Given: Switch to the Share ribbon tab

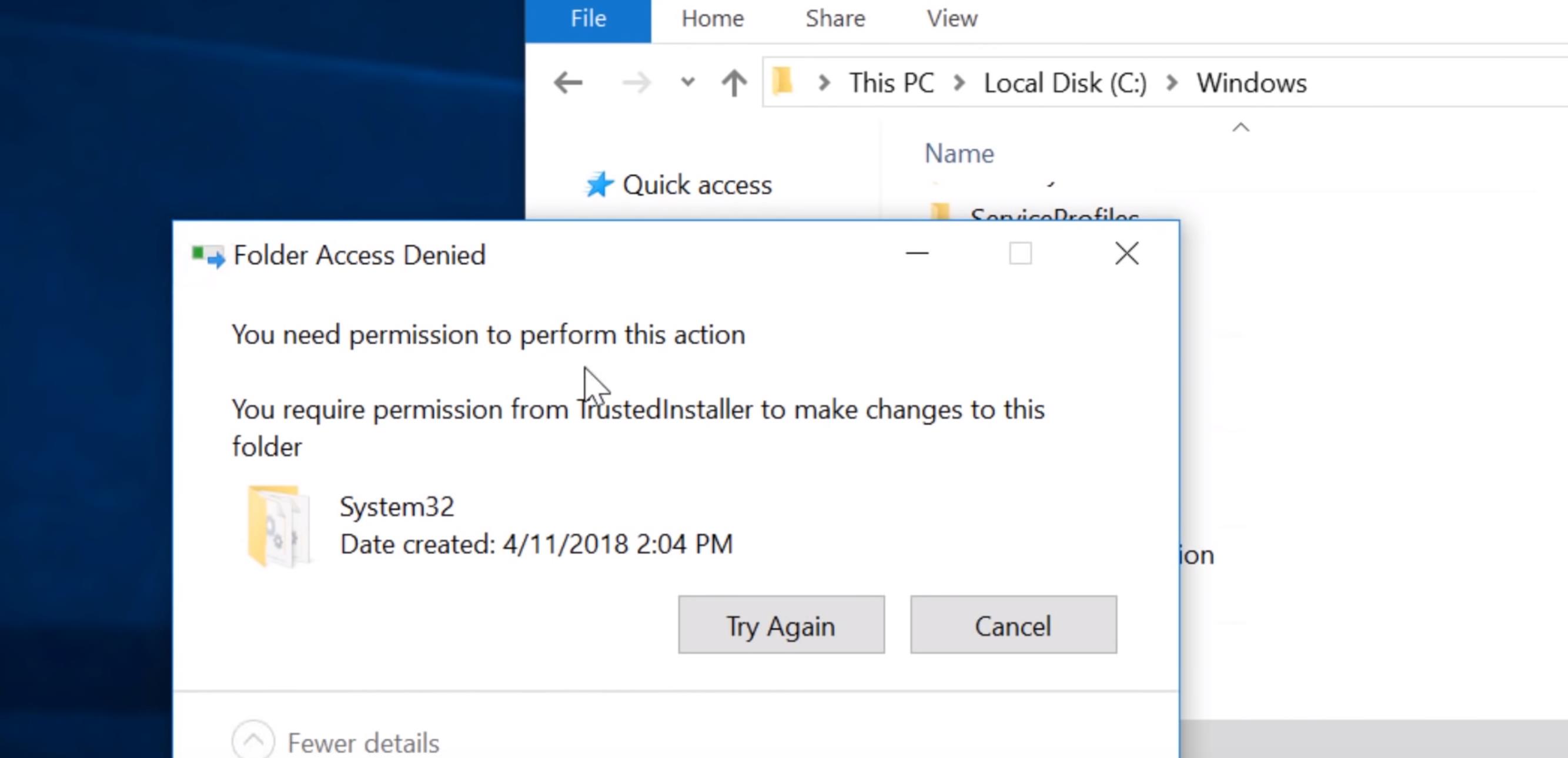Looking at the screenshot, I should 835,18.
